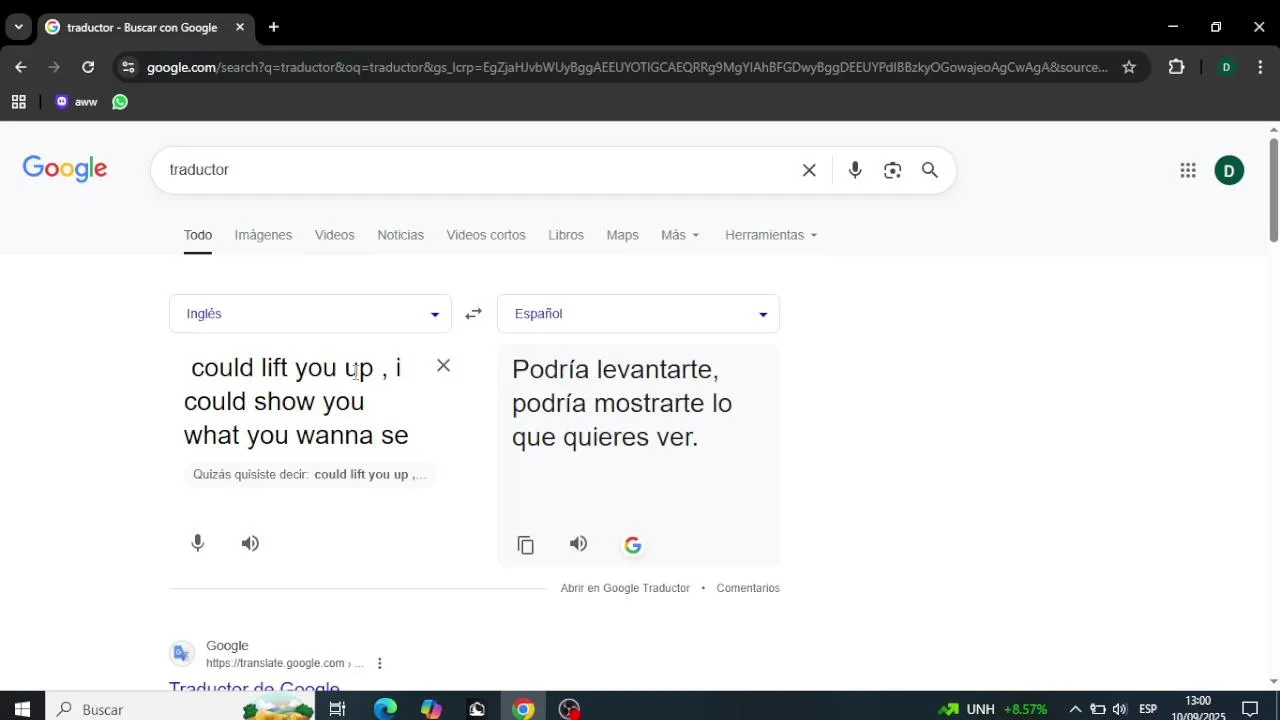Start voice search with microphone icon
1280x720 pixels.
[855, 170]
